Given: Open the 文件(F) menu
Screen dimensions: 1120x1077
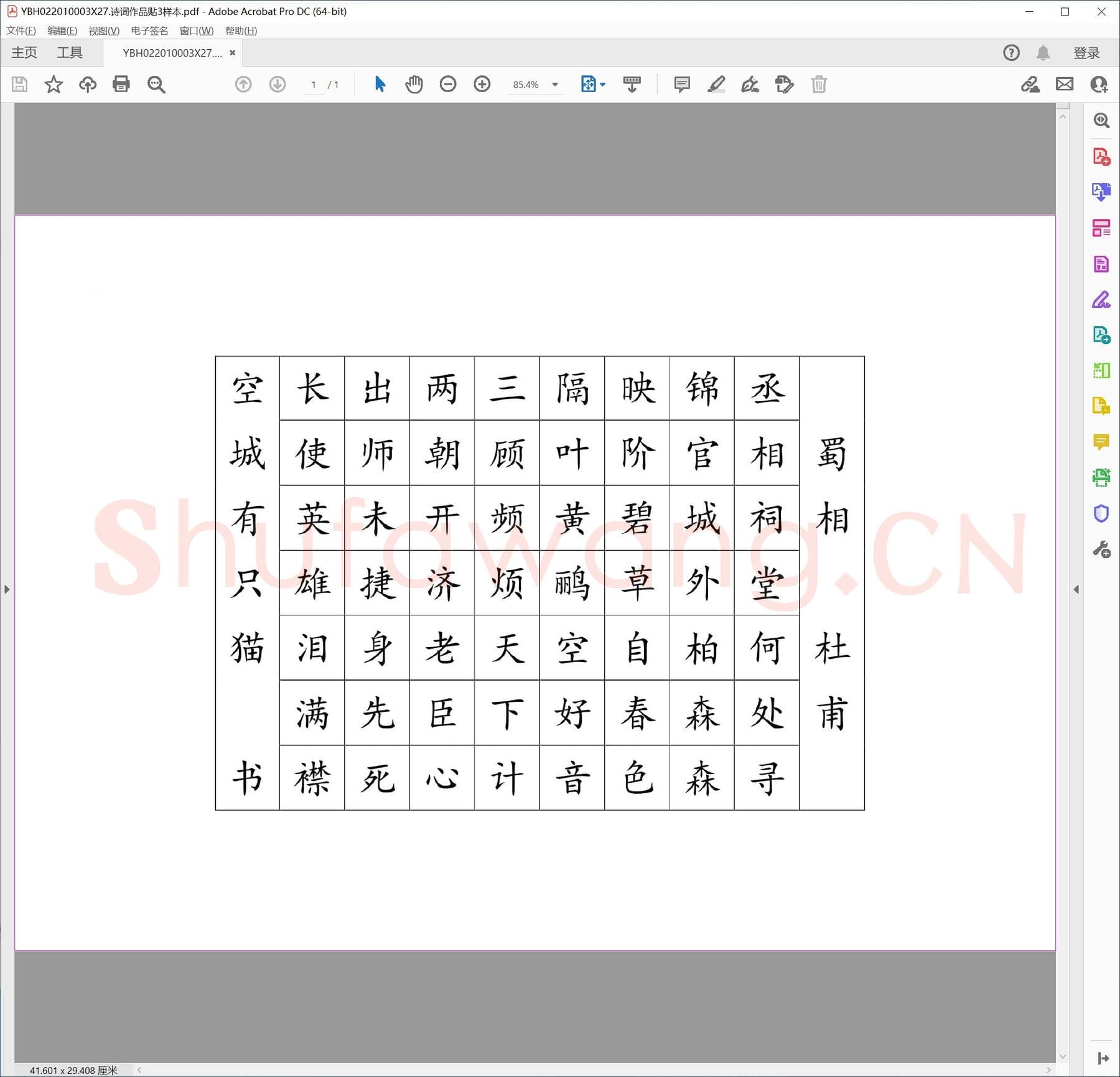Looking at the screenshot, I should [21, 30].
